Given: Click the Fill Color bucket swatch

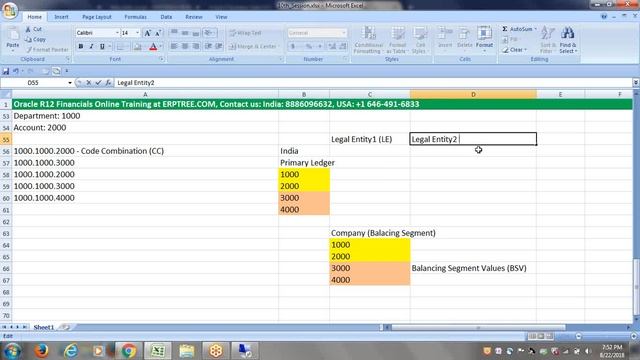Looking at the screenshot, I should (138, 47).
